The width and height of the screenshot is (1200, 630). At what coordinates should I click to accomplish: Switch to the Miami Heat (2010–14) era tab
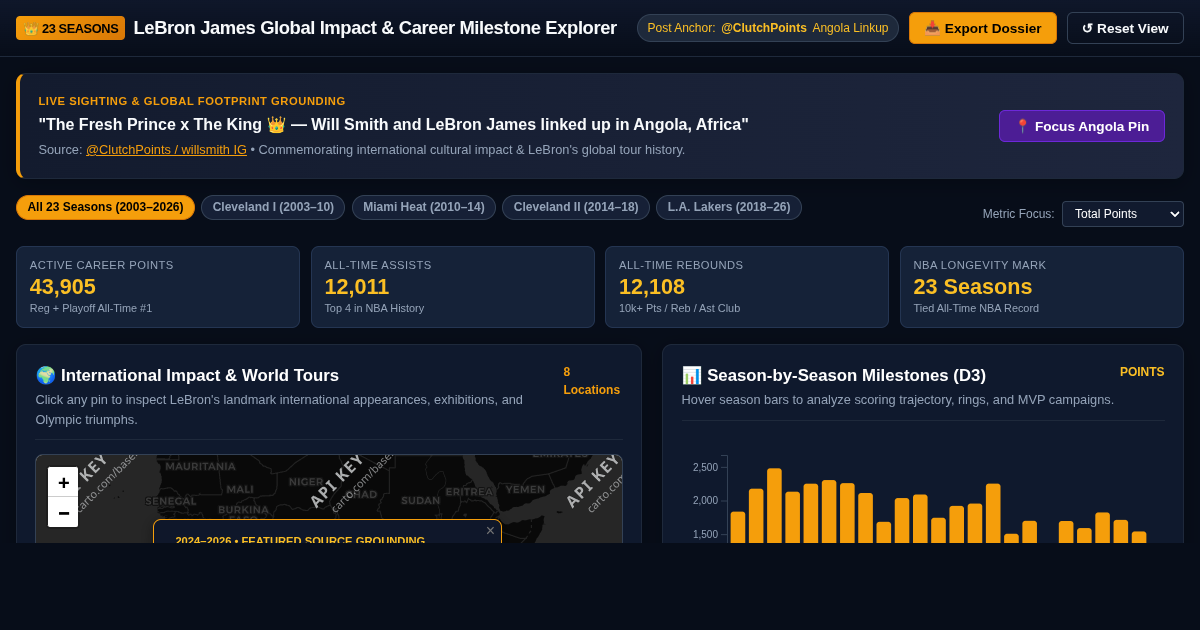tap(424, 207)
